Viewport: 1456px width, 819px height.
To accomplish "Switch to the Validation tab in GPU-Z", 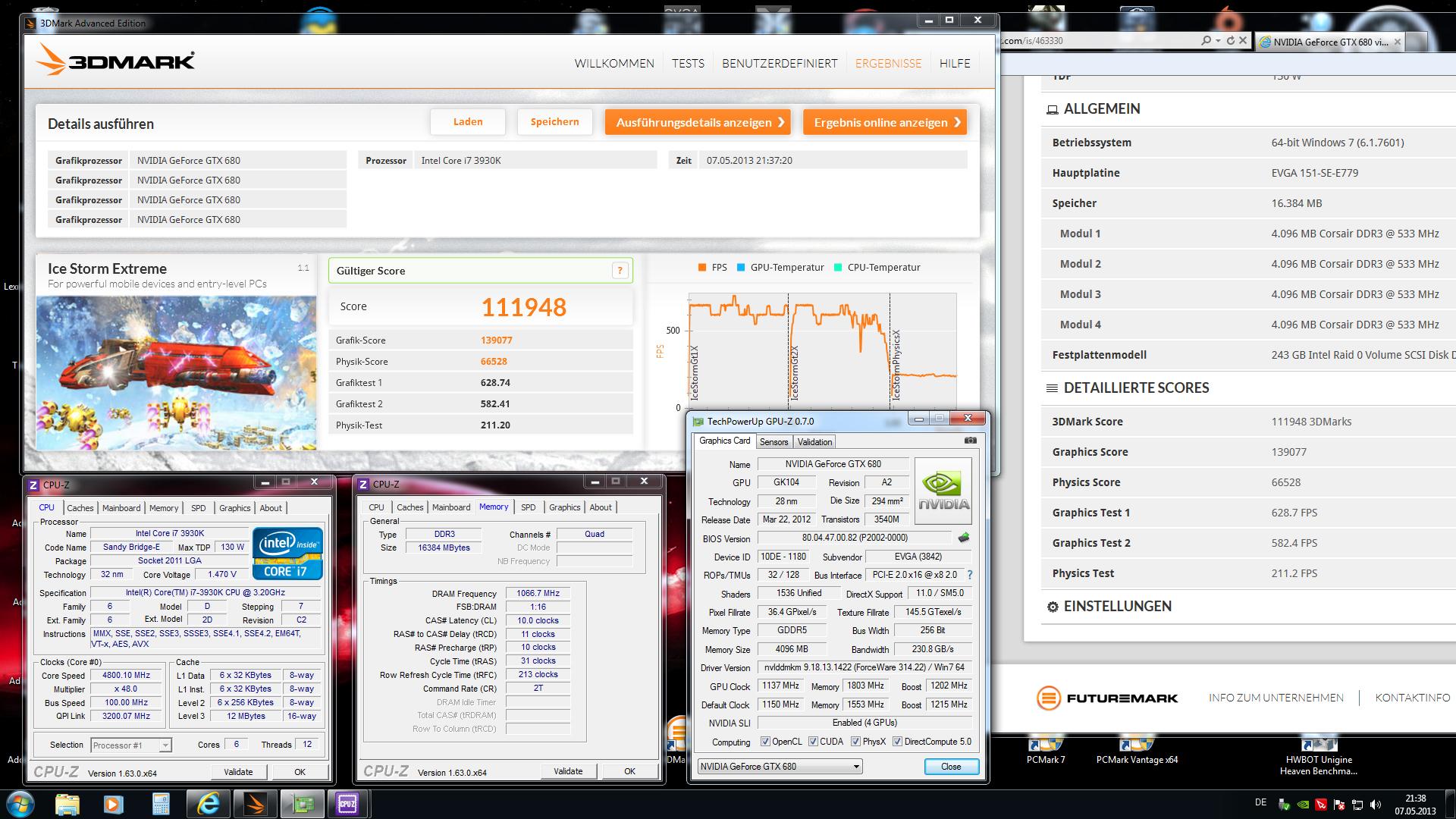I will (814, 442).
